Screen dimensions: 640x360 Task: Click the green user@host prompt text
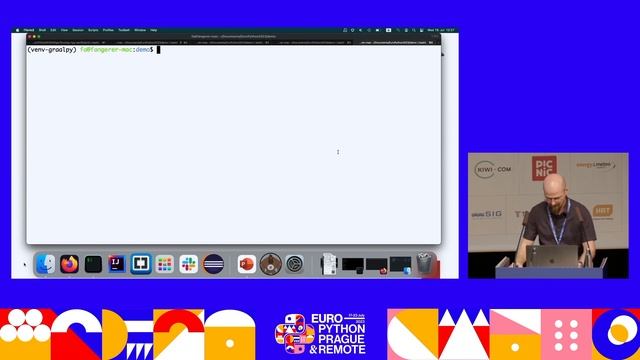[x=106, y=50]
